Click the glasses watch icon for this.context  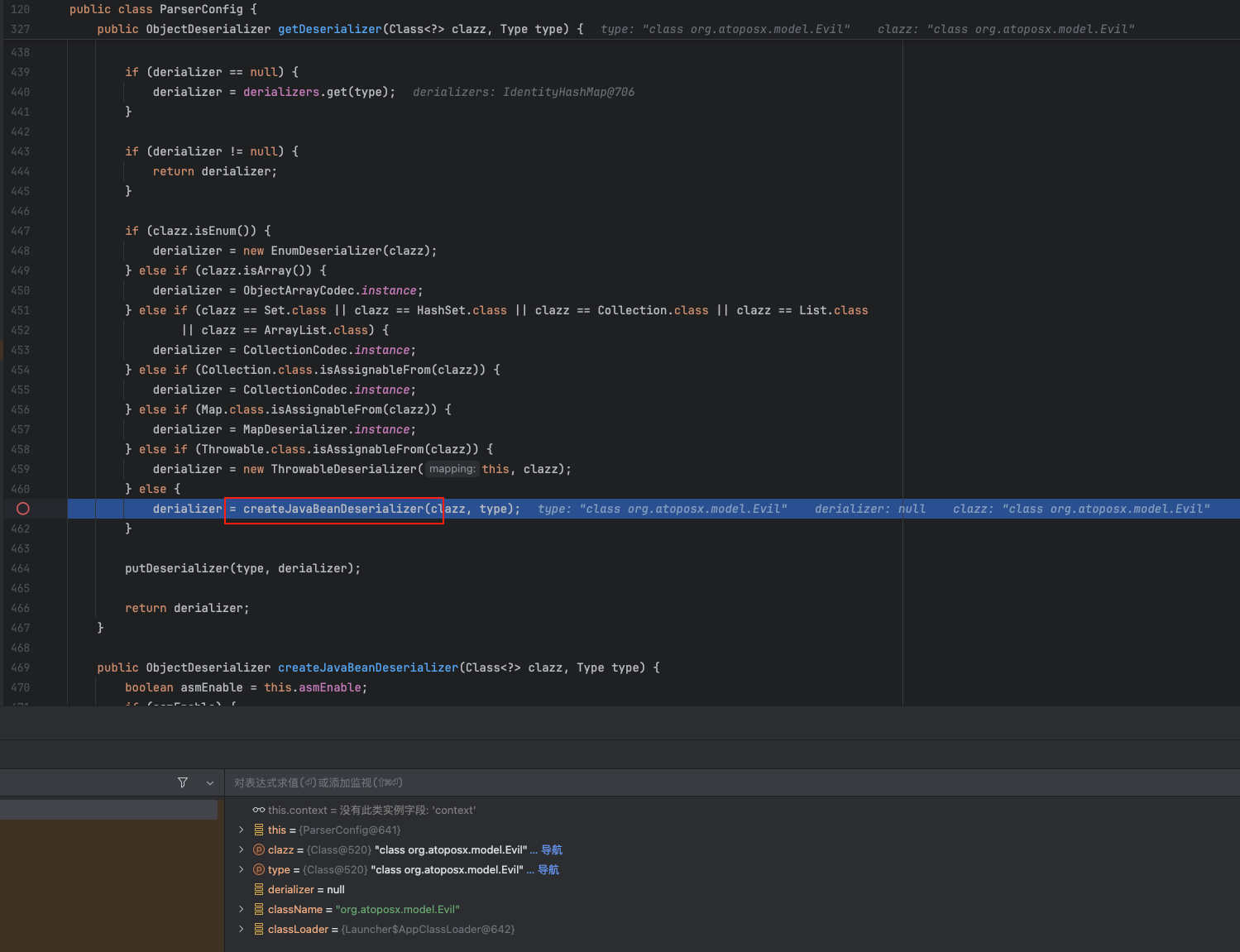click(x=259, y=810)
